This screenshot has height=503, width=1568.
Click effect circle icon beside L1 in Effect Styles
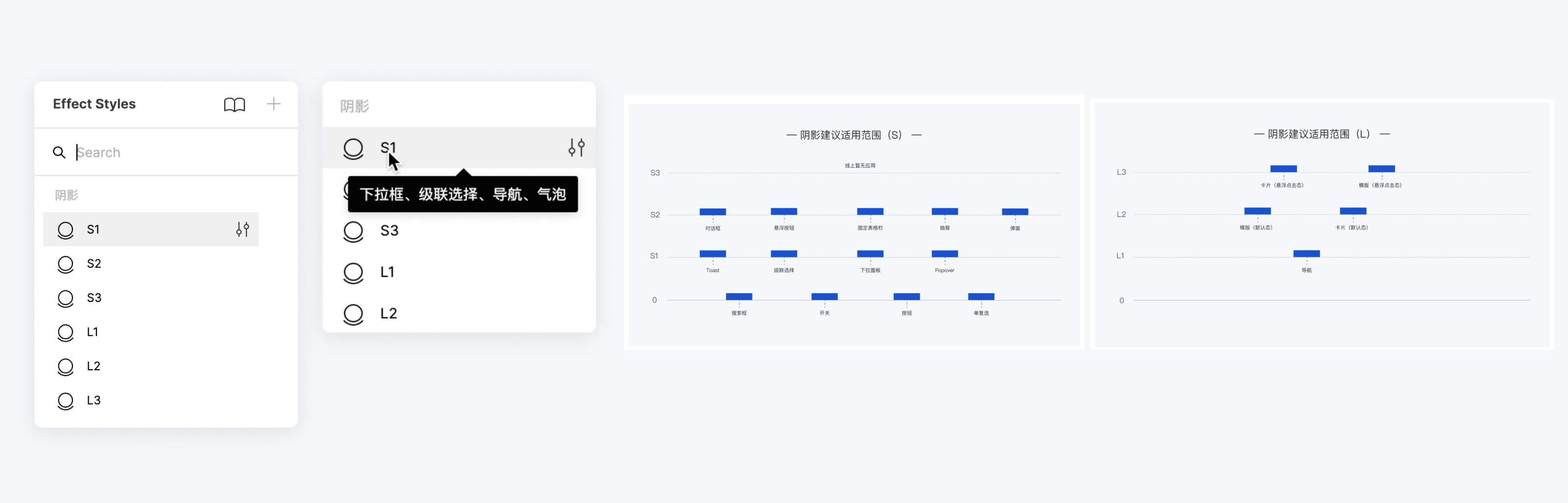(x=65, y=332)
